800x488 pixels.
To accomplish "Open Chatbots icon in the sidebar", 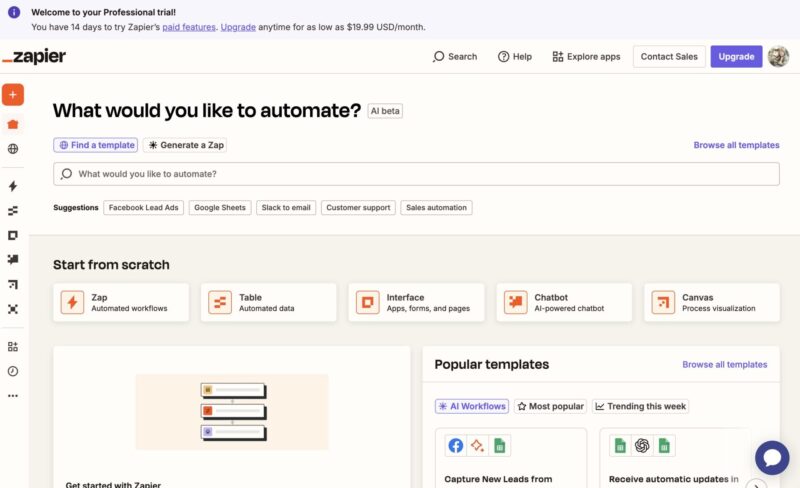I will point(13,260).
